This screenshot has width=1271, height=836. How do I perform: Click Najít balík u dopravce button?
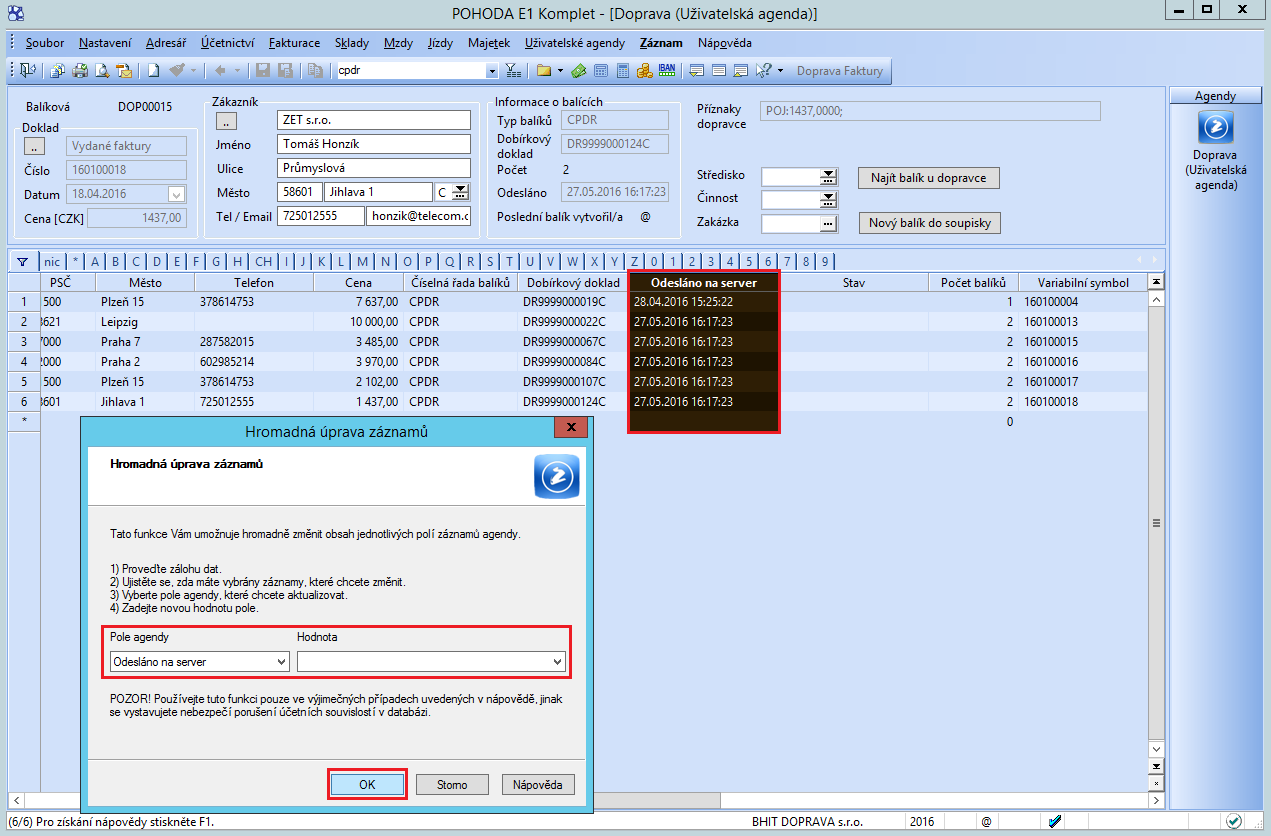(929, 178)
